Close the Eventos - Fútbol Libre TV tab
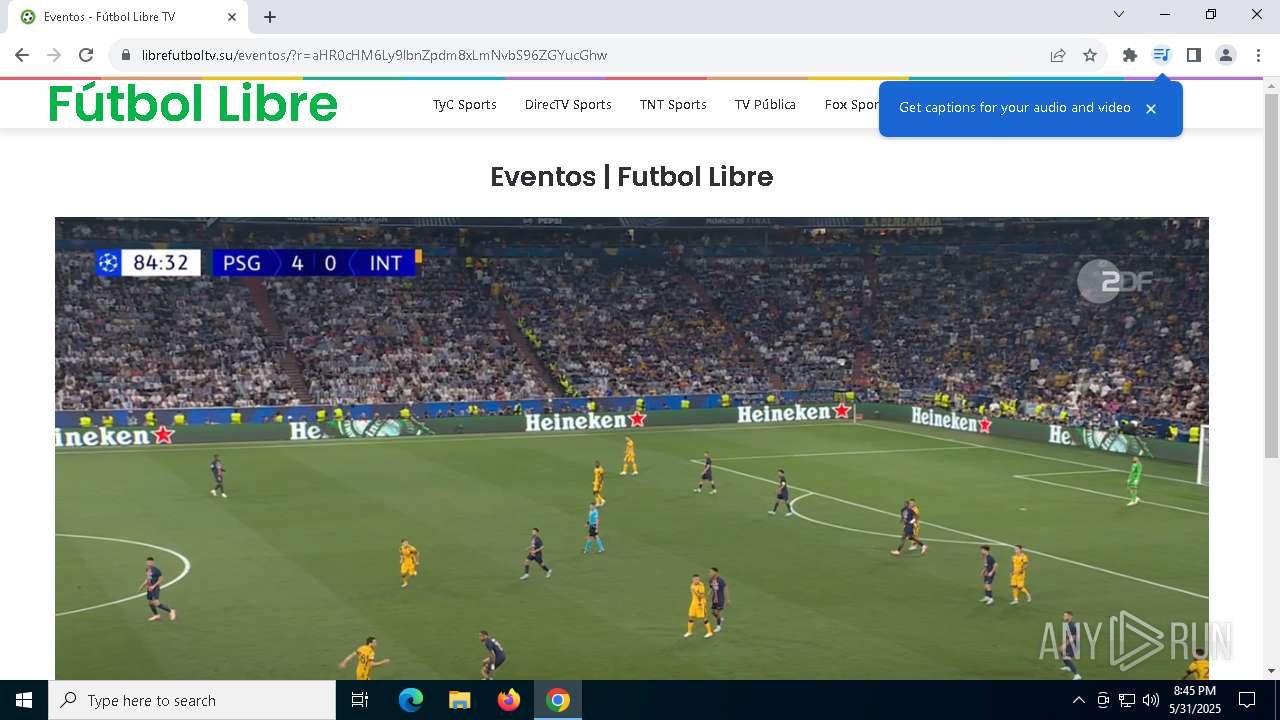Image resolution: width=1280 pixels, height=720 pixels. 232,17
